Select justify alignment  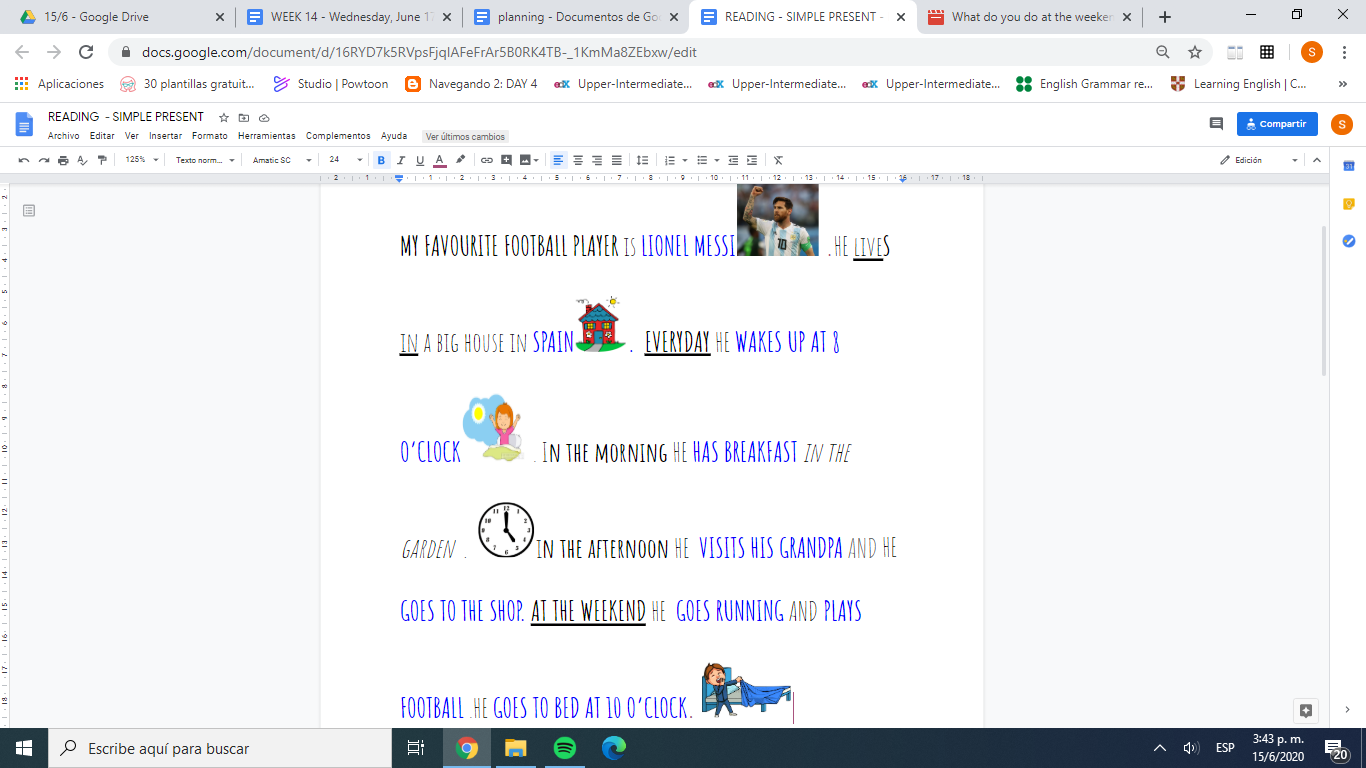click(x=616, y=160)
